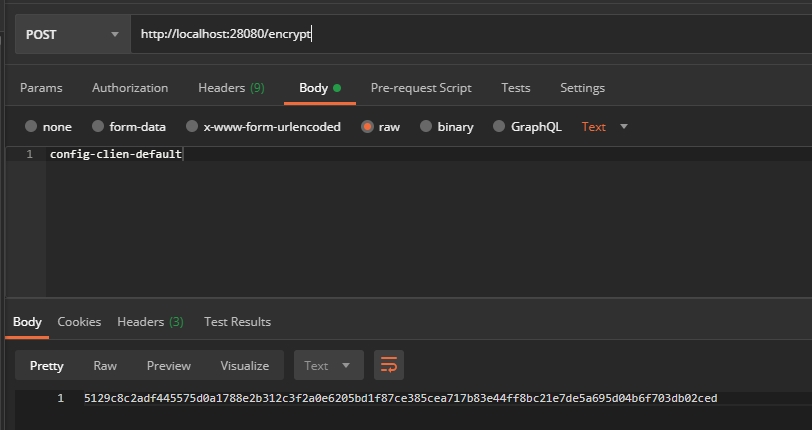Switch response view to Visualize
Image resolution: width=812 pixels, height=430 pixels.
tap(244, 366)
